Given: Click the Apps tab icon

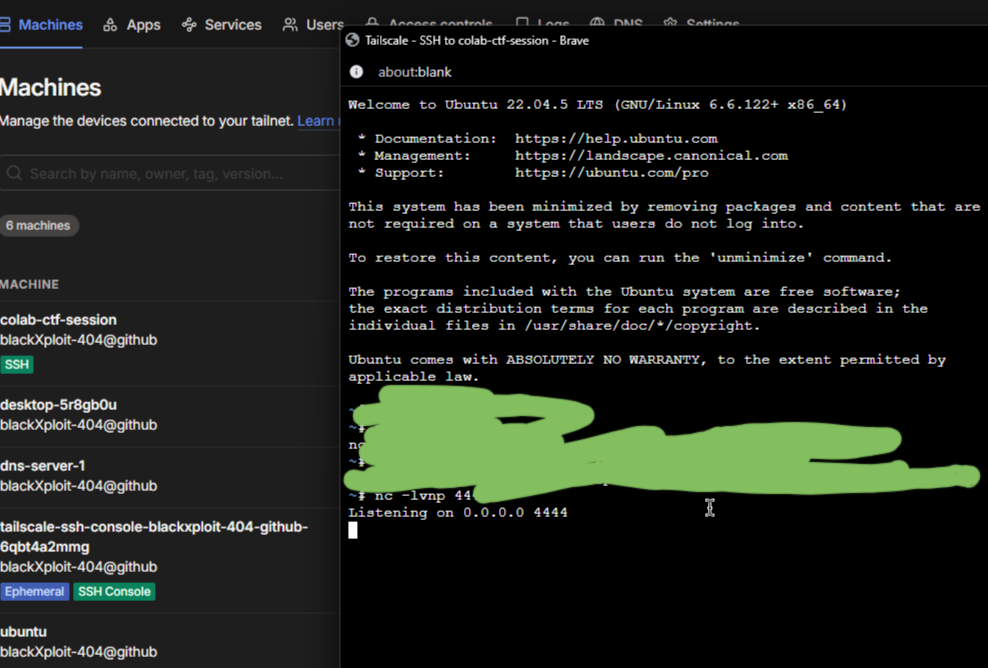Looking at the screenshot, I should pos(110,25).
